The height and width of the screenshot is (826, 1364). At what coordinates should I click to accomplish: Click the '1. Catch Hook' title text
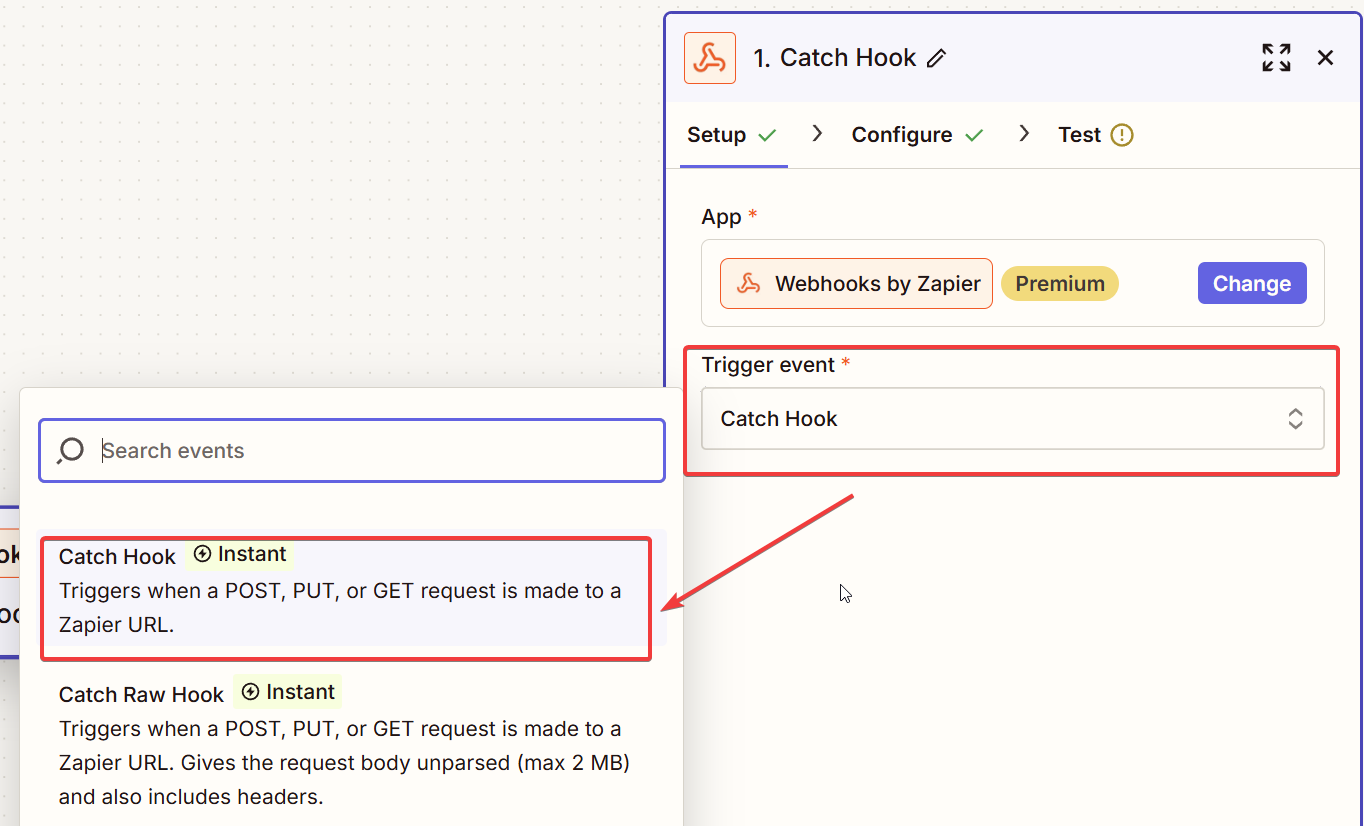point(835,58)
